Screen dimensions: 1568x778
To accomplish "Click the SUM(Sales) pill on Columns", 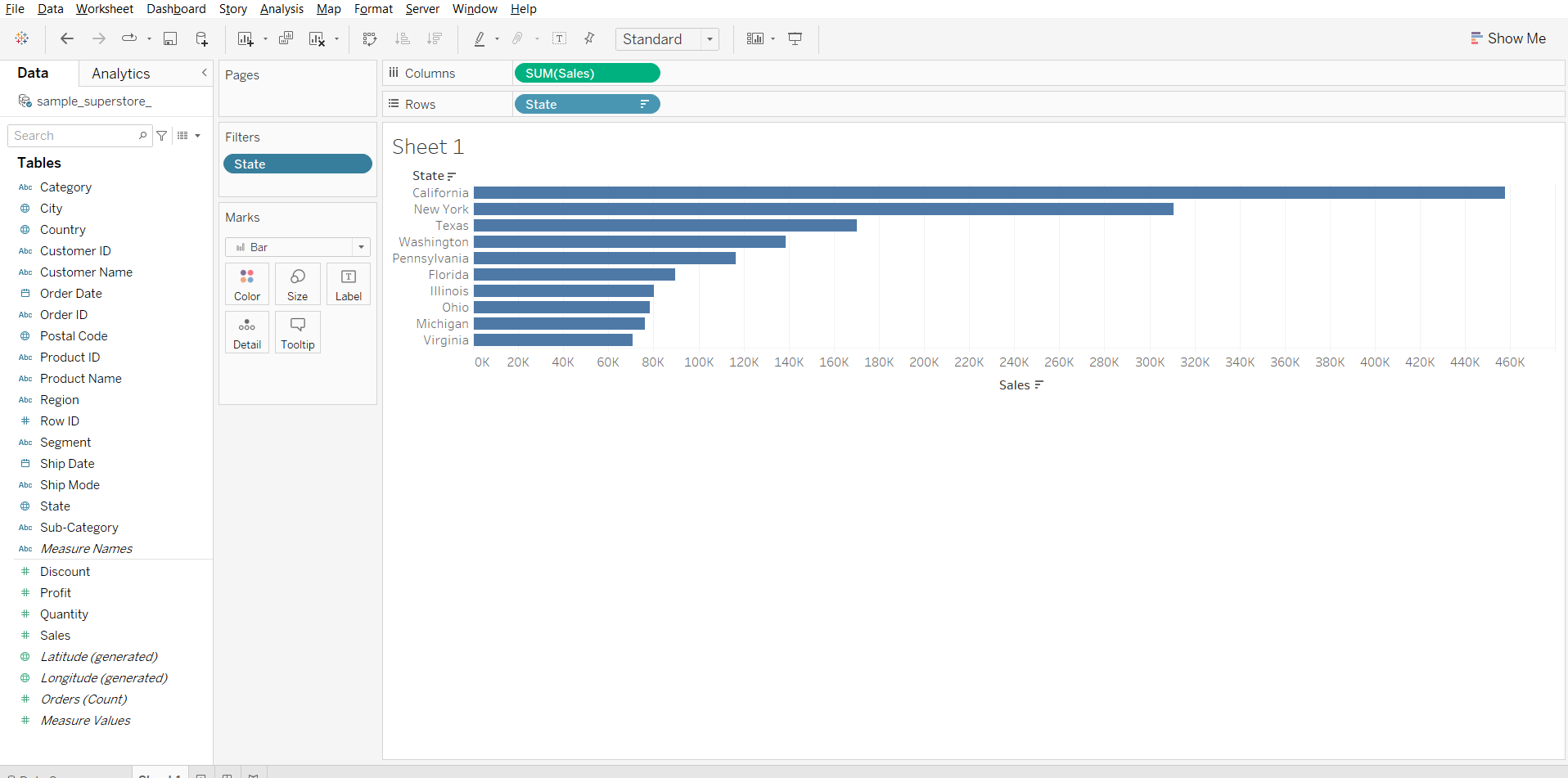I will point(587,74).
